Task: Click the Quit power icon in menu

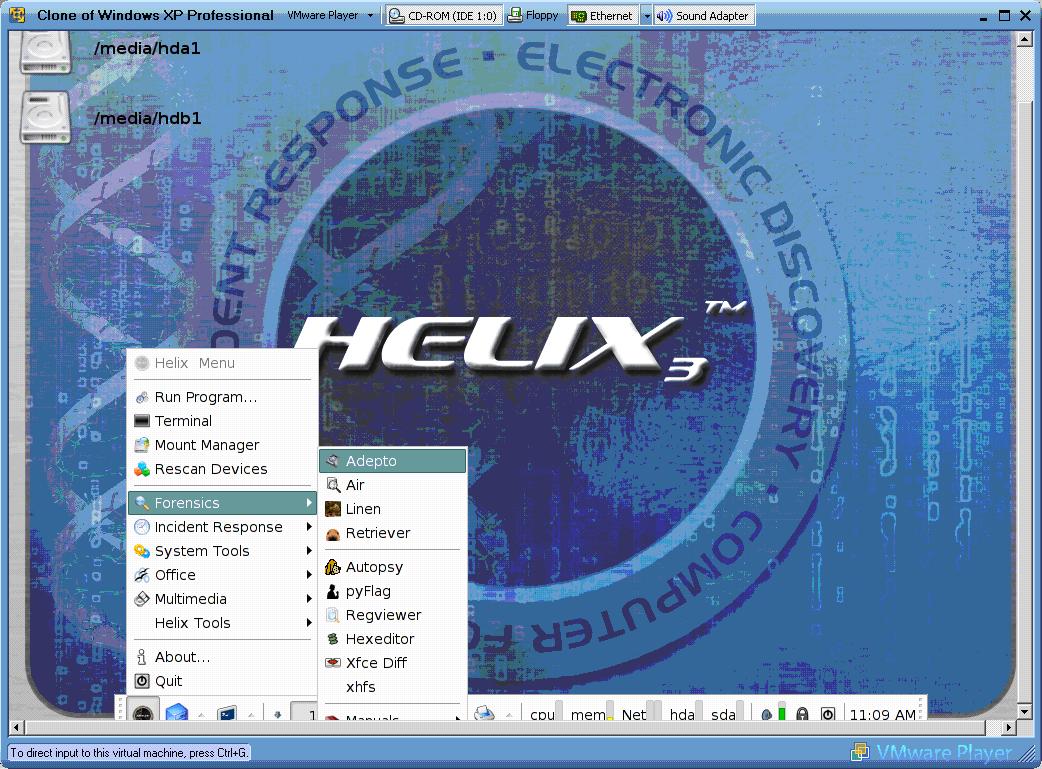Action: click(x=142, y=681)
